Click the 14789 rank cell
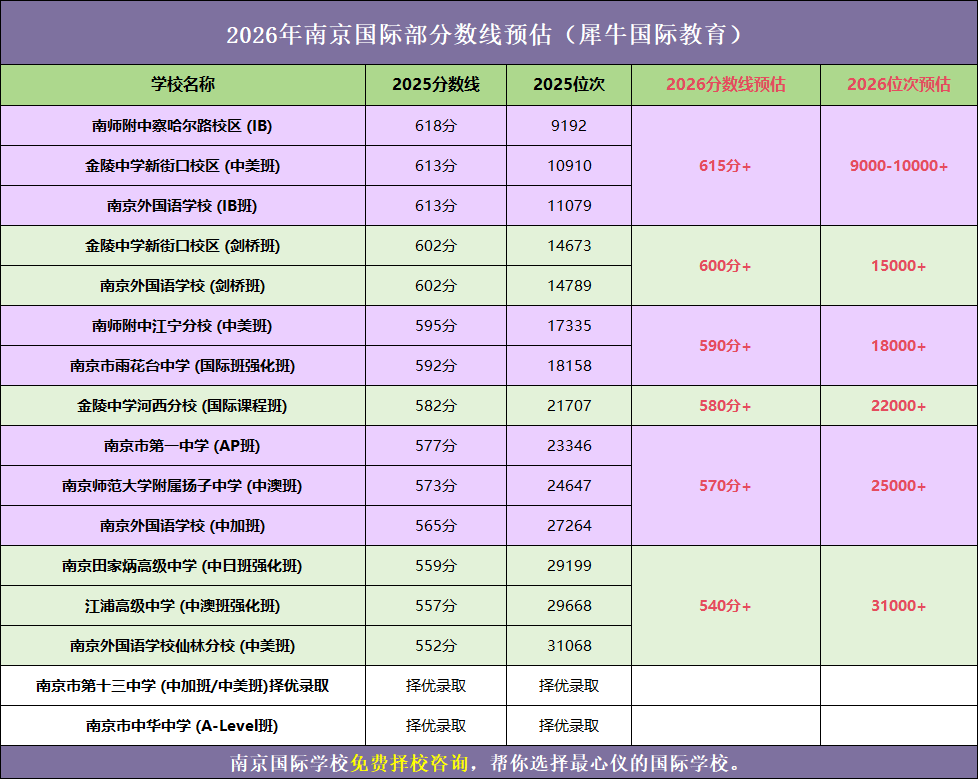Viewport: 978px width, 779px height. (569, 286)
